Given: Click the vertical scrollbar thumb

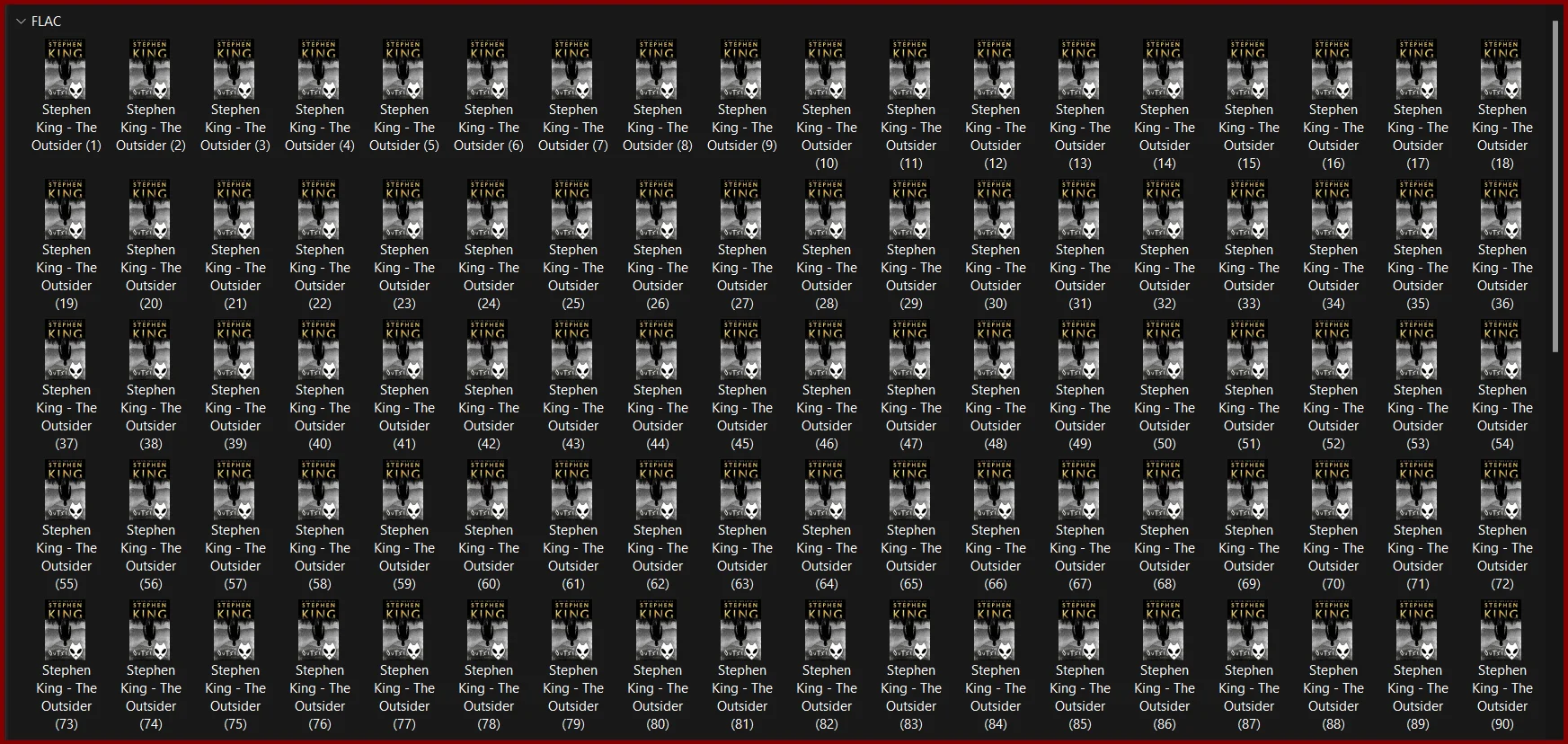Looking at the screenshot, I should [1555, 187].
